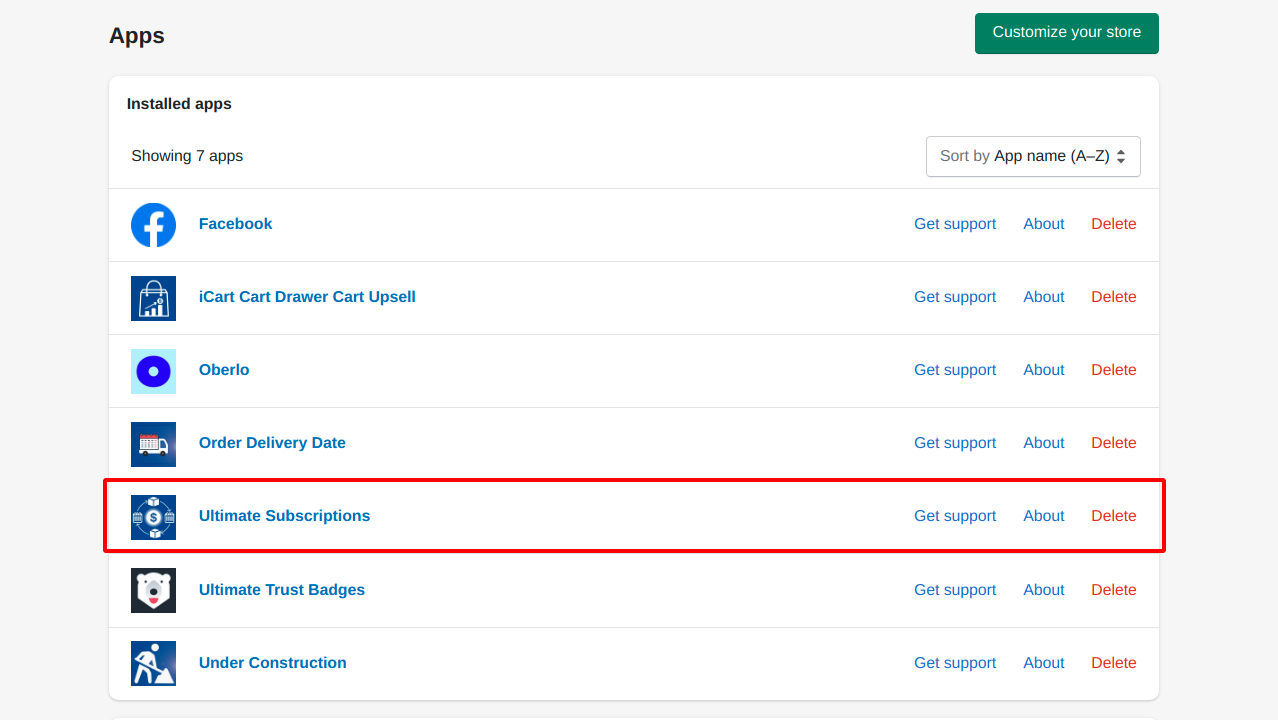Get support for Facebook app
Viewport: 1278px width, 720px height.
pos(955,224)
